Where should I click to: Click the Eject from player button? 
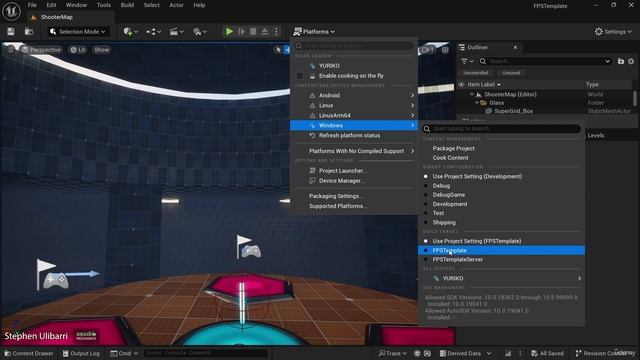coord(265,31)
